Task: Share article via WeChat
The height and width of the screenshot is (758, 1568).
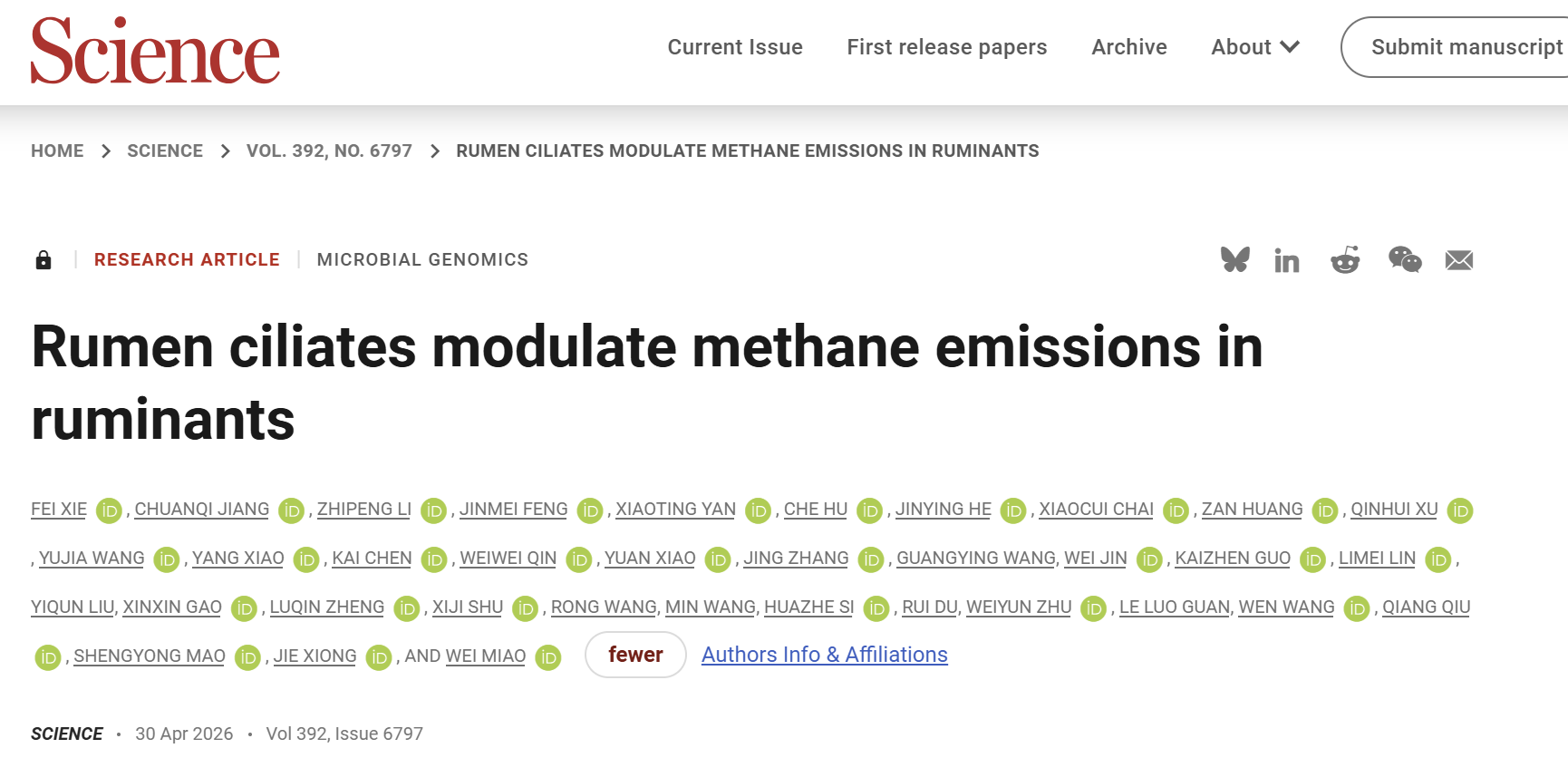Action: [x=1405, y=260]
